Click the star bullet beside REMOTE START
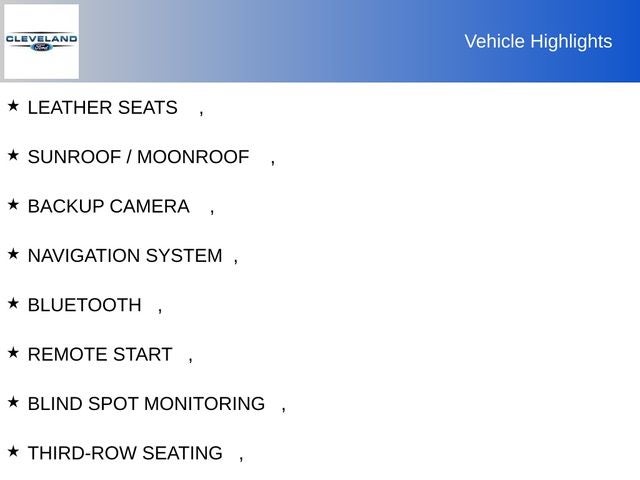The width and height of the screenshot is (640, 480). (x=13, y=352)
